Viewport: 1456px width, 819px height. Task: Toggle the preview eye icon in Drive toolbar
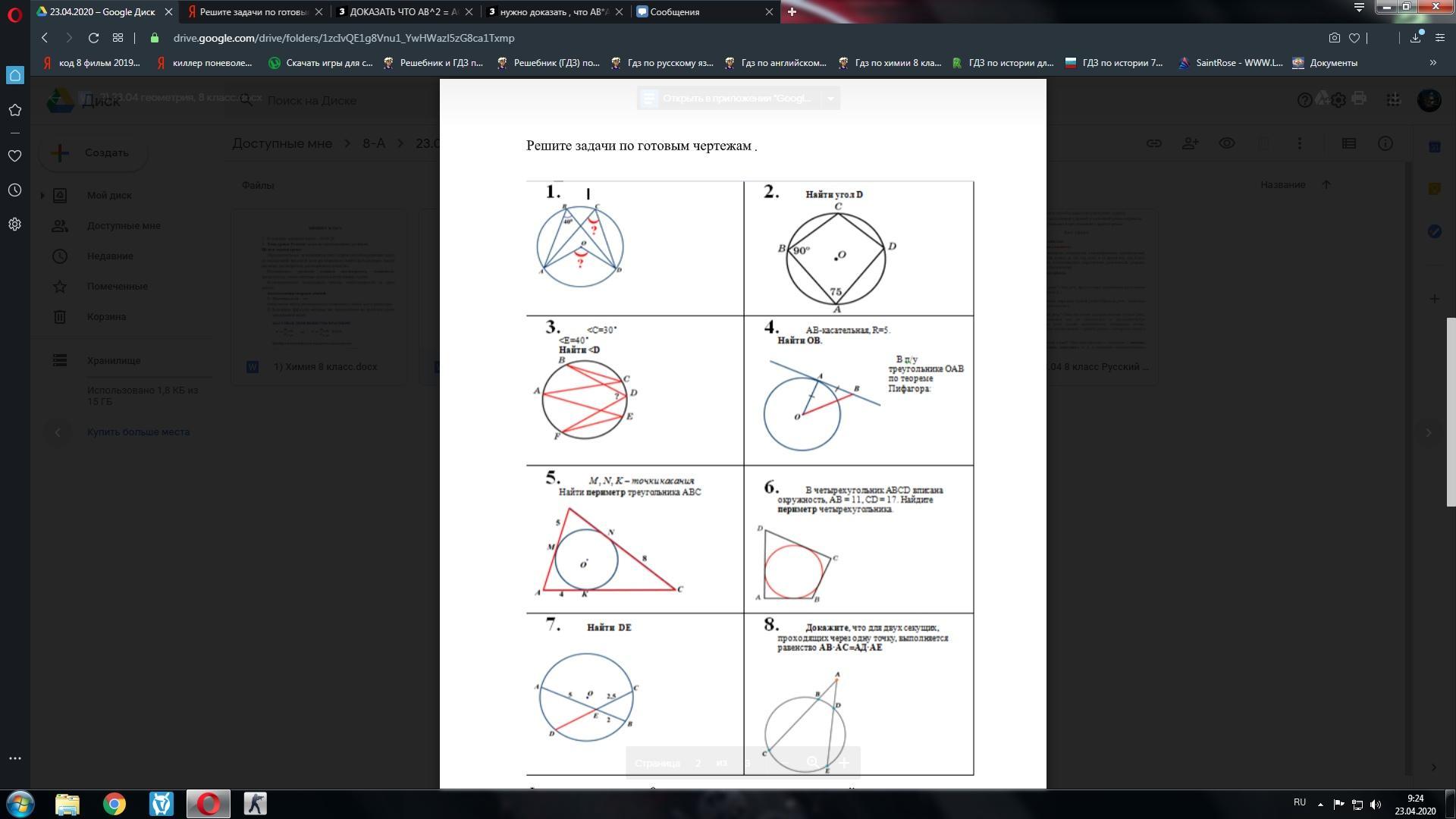[x=1226, y=143]
